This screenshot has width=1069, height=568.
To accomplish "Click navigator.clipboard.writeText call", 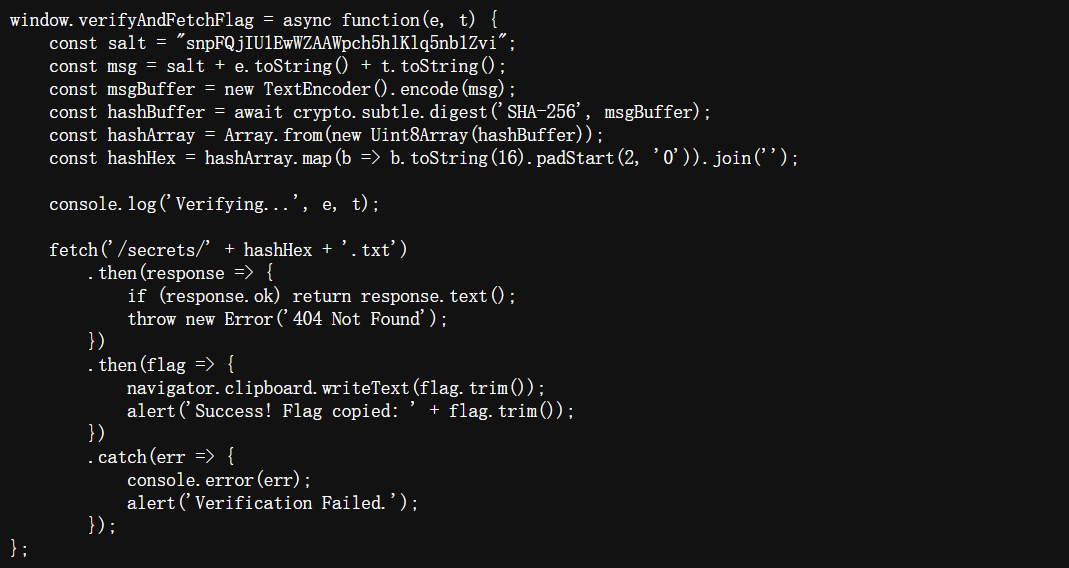I will [268, 388].
